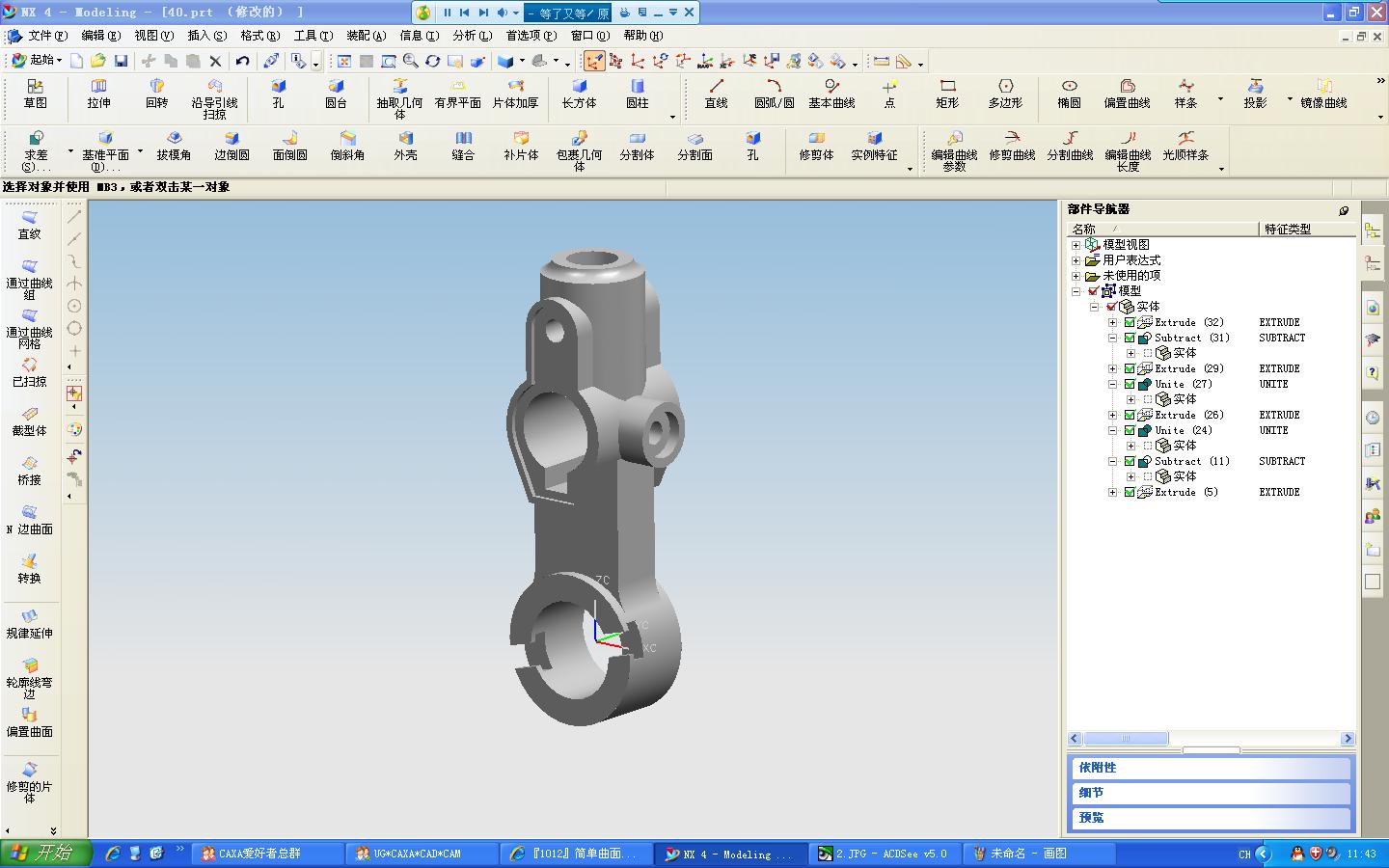This screenshot has height=868, width=1389.
Task: Uncheck Extrude (29) feature
Action: (1130, 368)
